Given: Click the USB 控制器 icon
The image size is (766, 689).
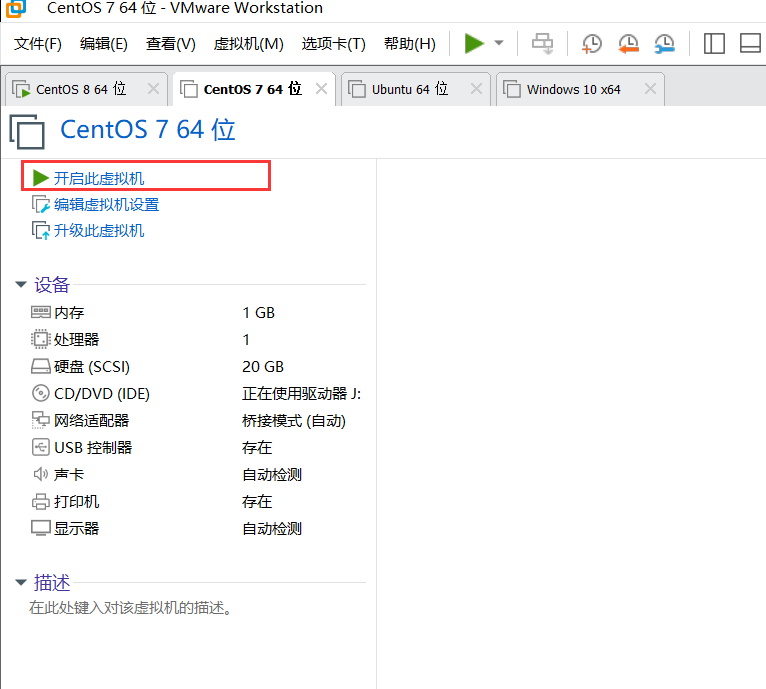Looking at the screenshot, I should [41, 447].
